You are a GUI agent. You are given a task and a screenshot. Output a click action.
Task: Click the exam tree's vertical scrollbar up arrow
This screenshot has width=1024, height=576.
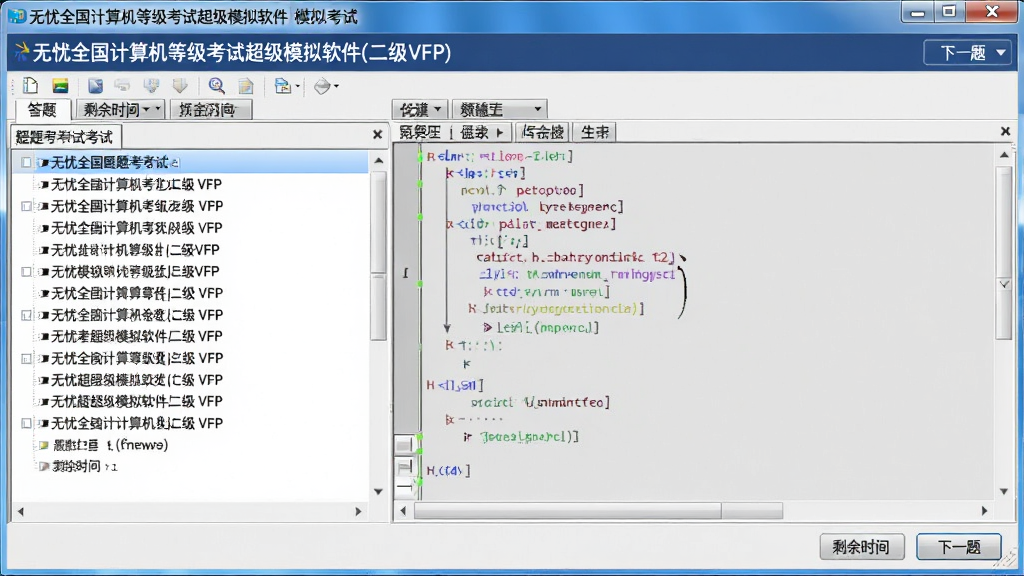pos(379,161)
